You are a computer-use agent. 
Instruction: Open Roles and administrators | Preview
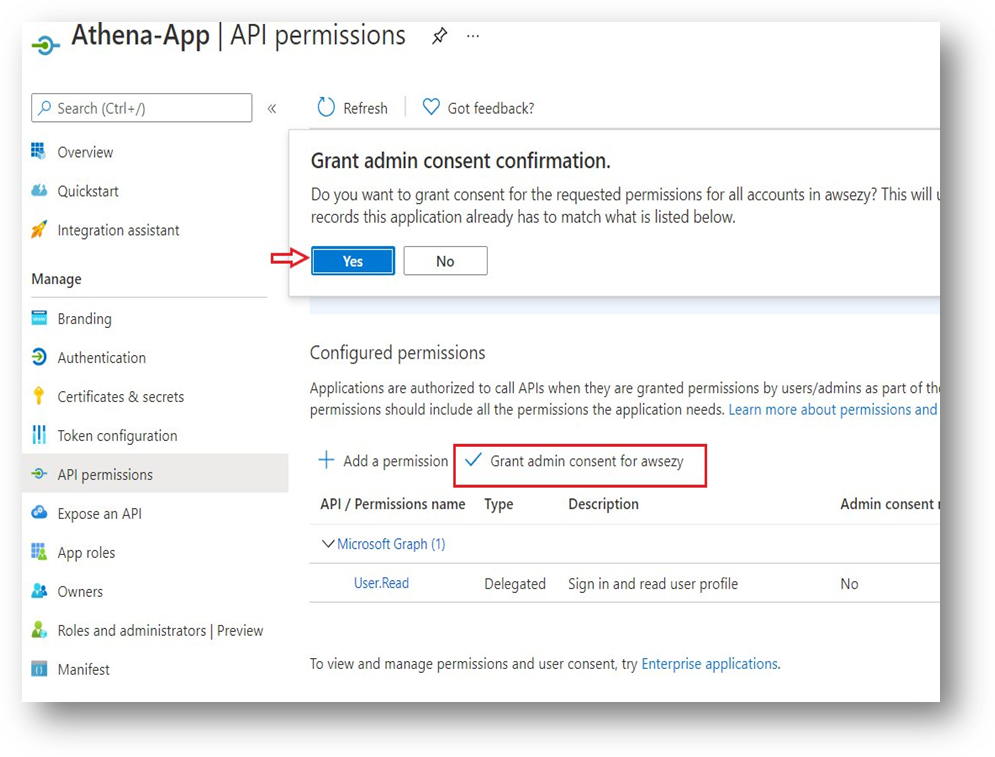(160, 631)
